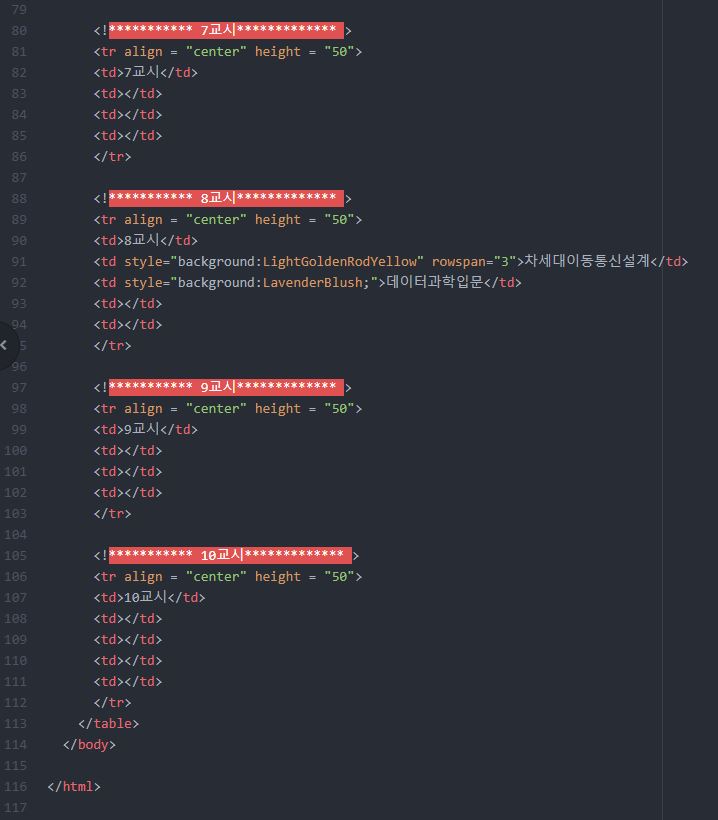This screenshot has width=718, height=820.
Task: Click the <td>8교시</td> code line
Action: (145, 240)
